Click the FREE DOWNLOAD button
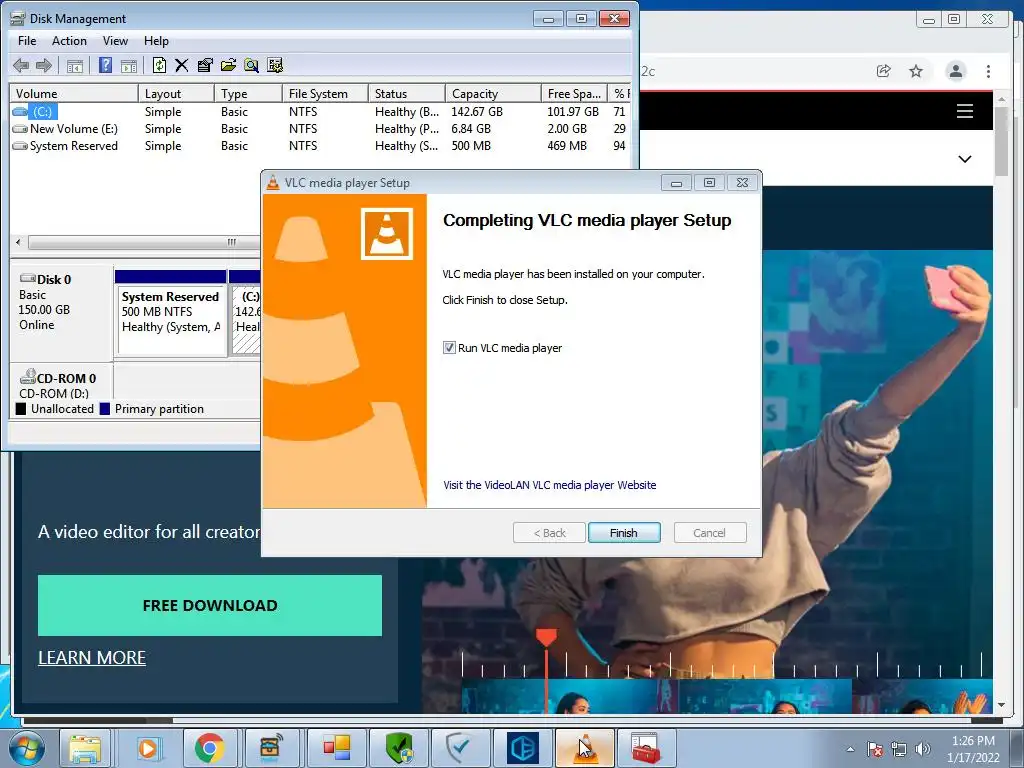Screen dimensions: 1024x768 point(210,605)
